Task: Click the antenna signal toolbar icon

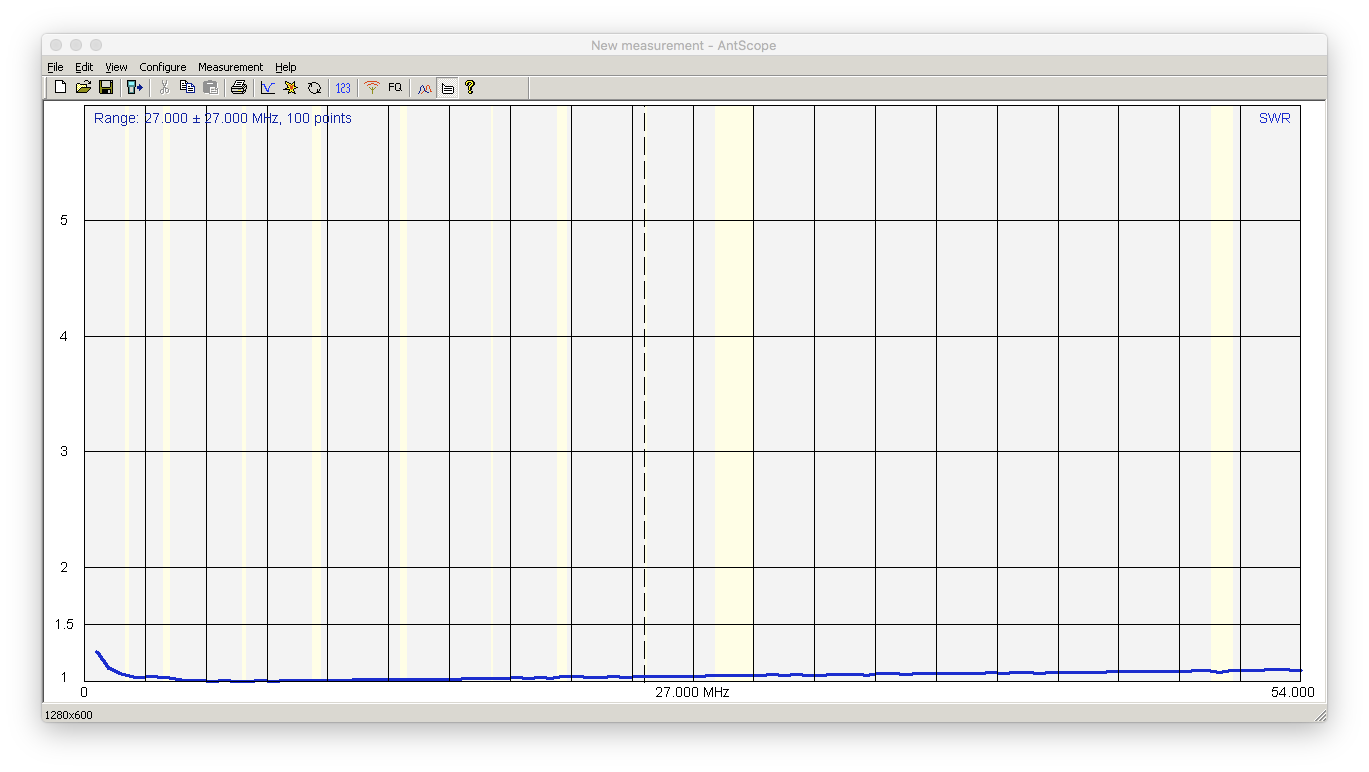Action: [372, 88]
